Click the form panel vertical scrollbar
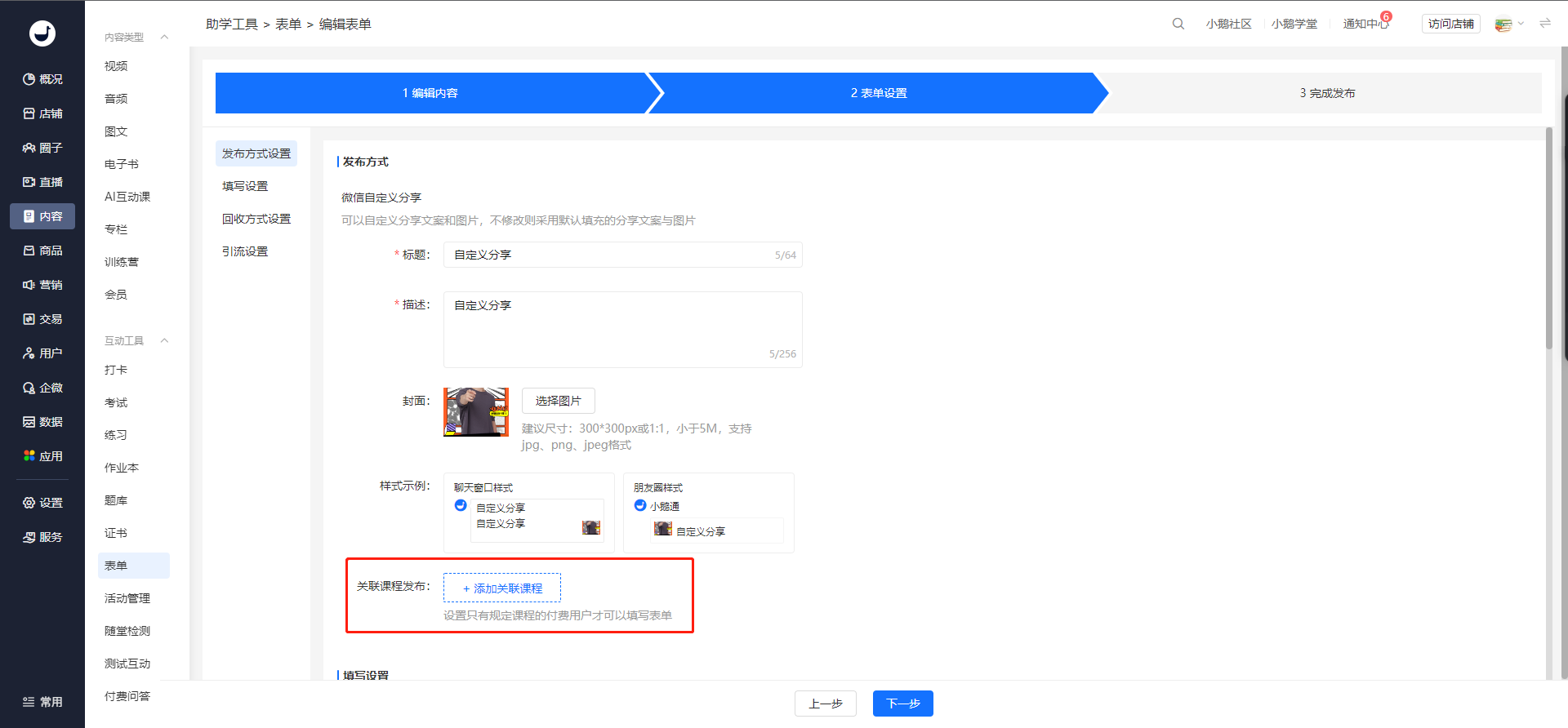The height and width of the screenshot is (728, 1568). tap(1548, 238)
